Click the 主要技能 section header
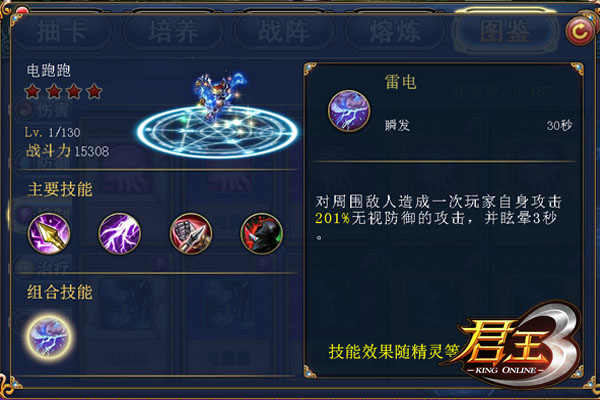Screen dimensions: 600x400 (x=60, y=189)
